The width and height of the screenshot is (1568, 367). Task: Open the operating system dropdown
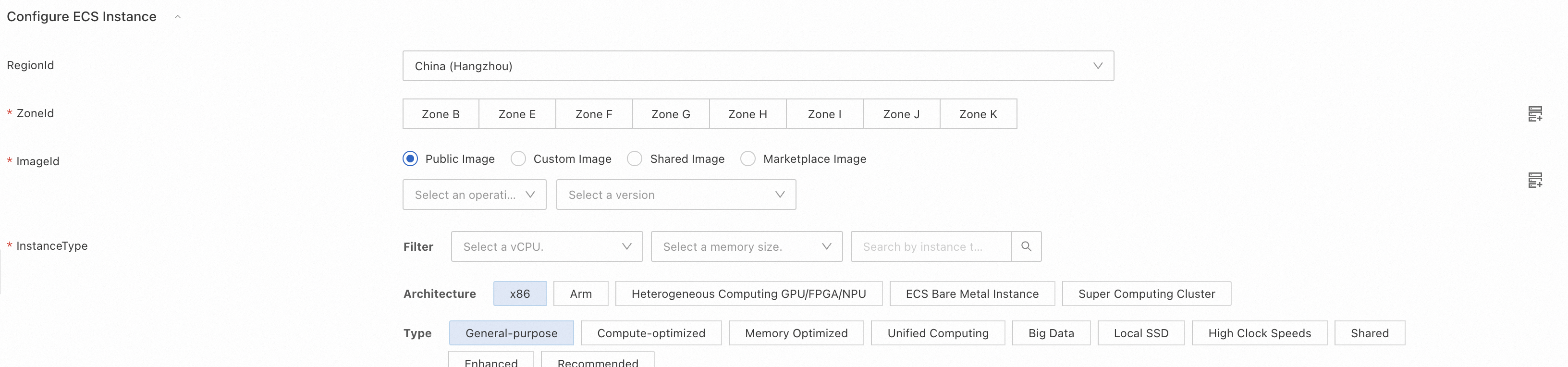pyautogui.click(x=474, y=195)
